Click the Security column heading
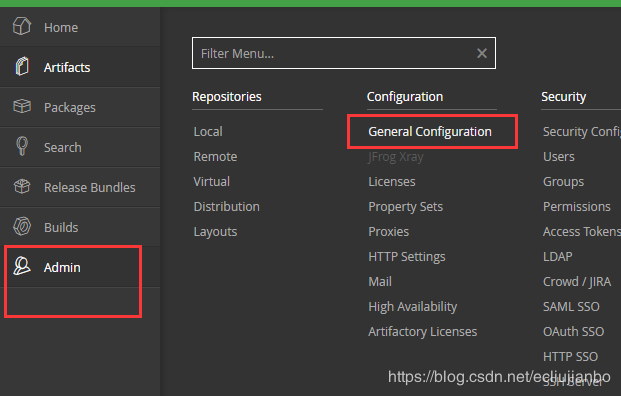 (x=564, y=97)
